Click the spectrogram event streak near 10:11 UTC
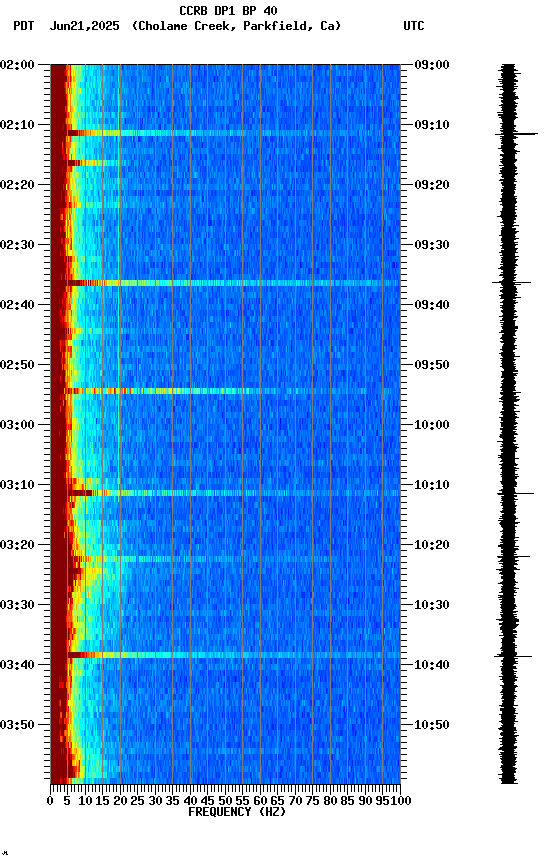 pos(234,493)
